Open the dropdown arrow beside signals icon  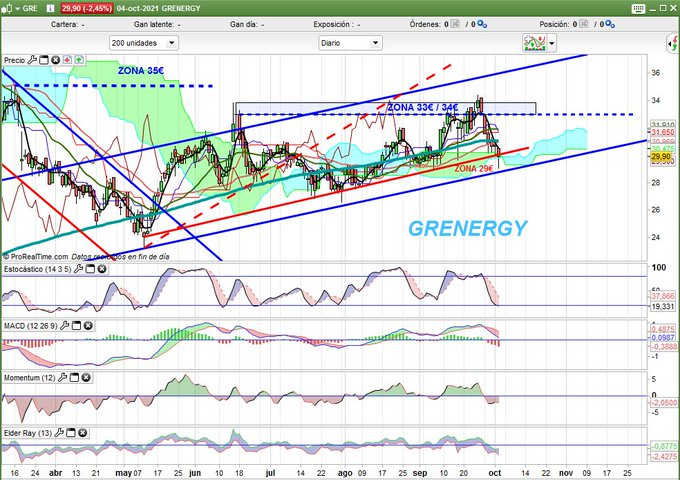coord(552,43)
